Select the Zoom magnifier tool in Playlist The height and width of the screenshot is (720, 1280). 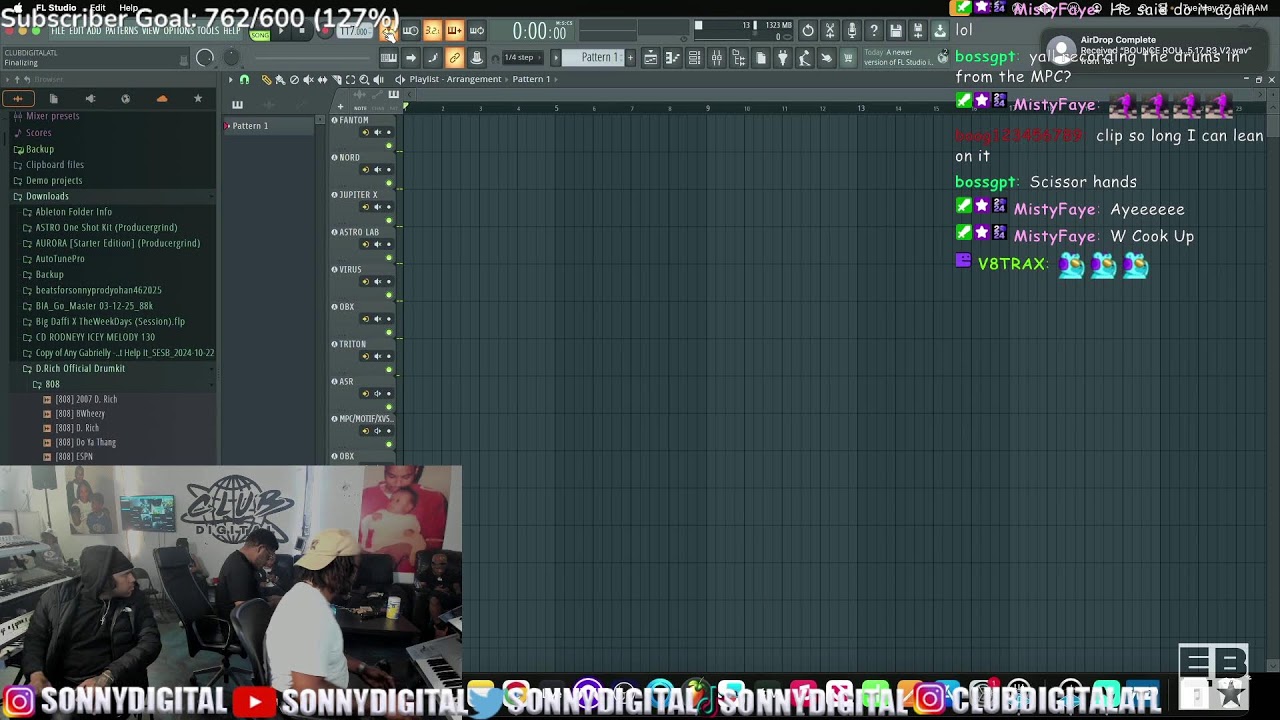[364, 79]
